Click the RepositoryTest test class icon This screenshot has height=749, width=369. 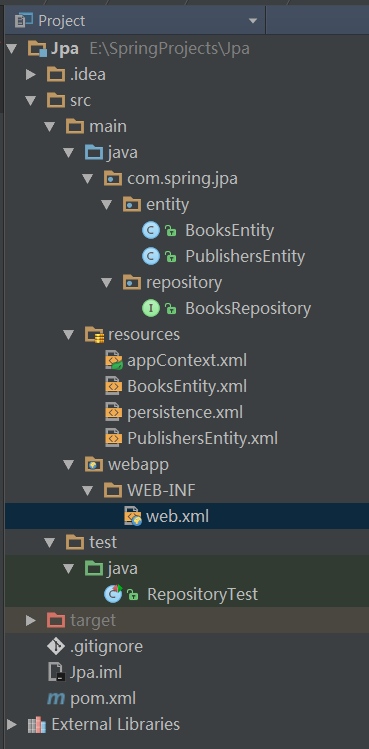point(114,594)
